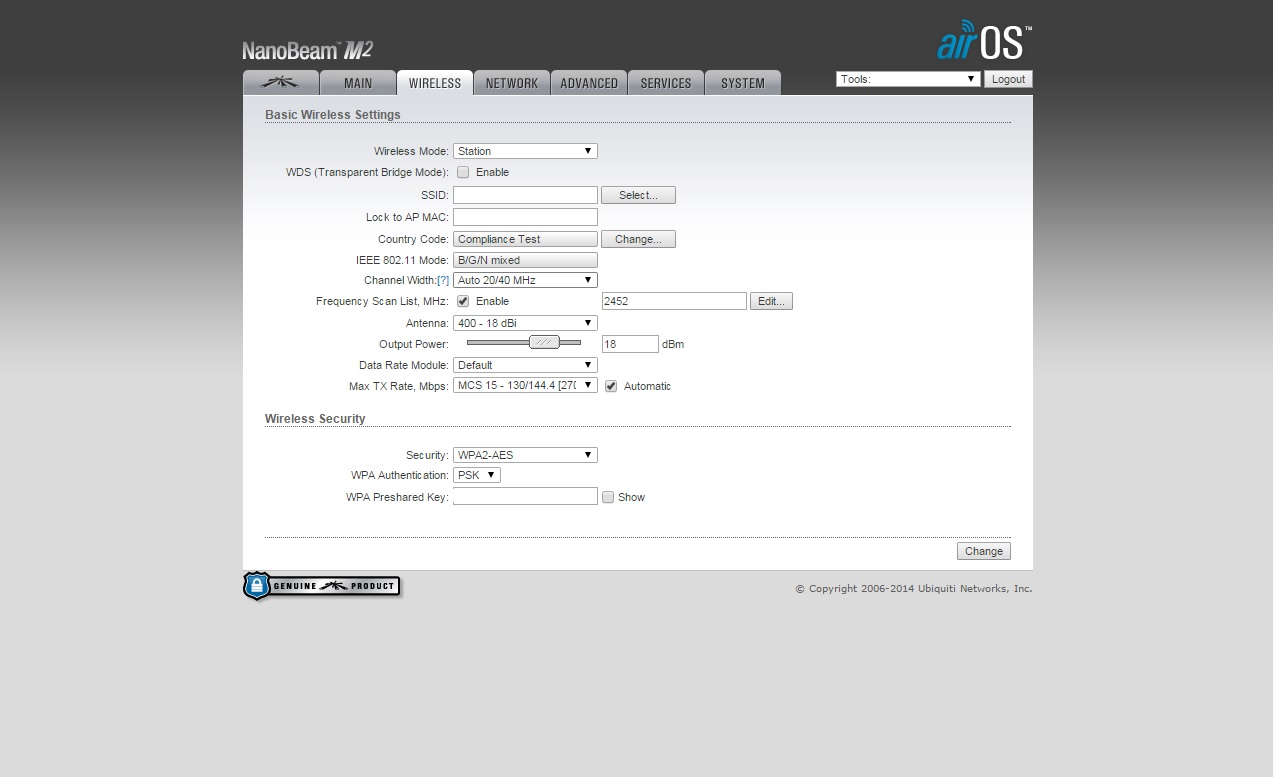Click the Output Power slider handle

click(544, 342)
